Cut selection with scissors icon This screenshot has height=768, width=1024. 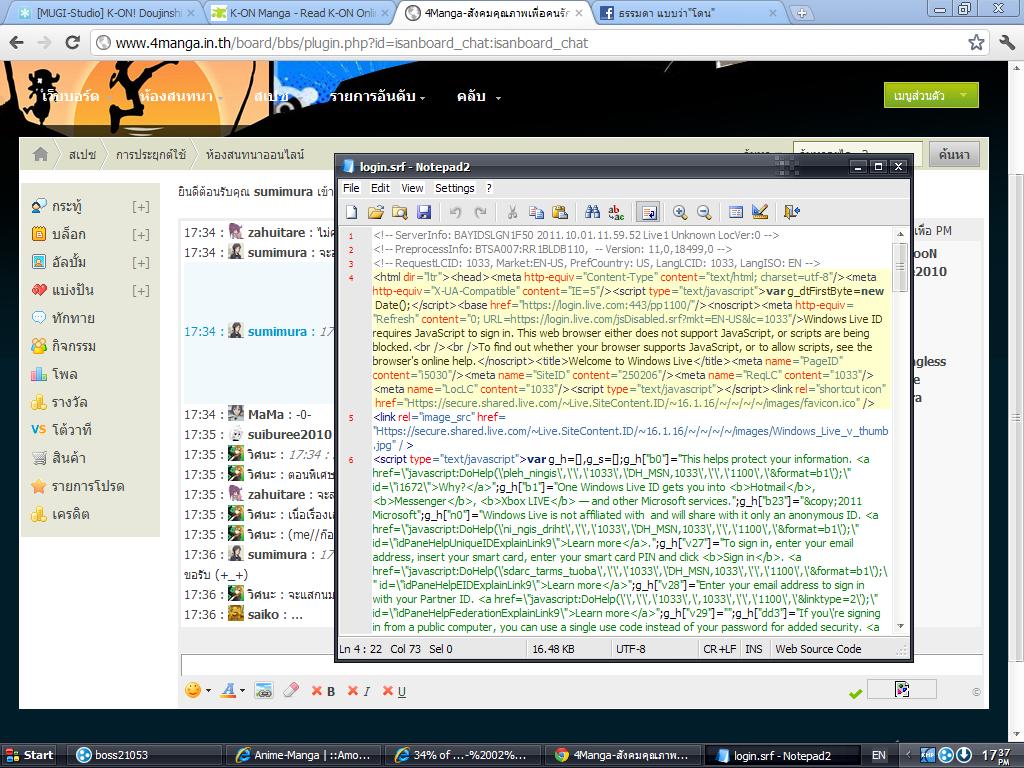(x=512, y=212)
